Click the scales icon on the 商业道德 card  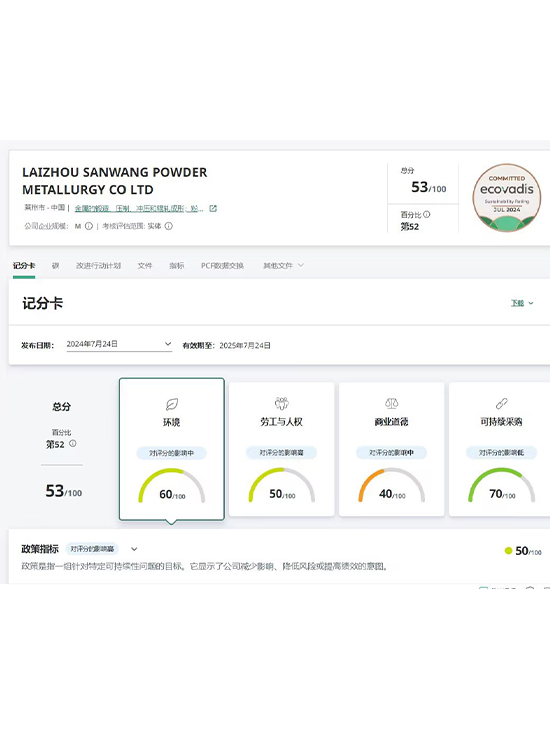(391, 403)
